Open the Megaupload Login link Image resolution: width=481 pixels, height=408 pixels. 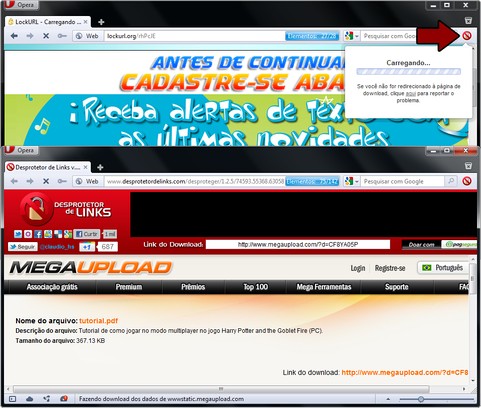(358, 268)
